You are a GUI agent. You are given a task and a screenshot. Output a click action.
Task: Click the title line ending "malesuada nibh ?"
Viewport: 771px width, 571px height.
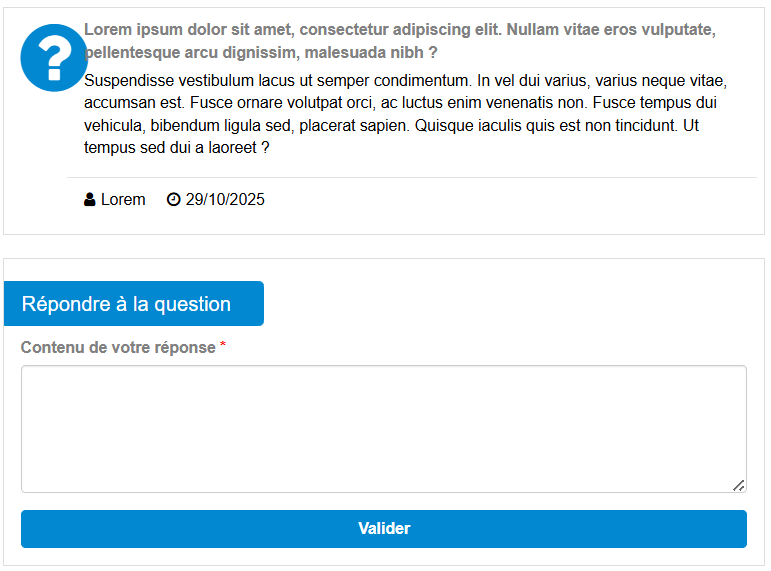point(260,52)
